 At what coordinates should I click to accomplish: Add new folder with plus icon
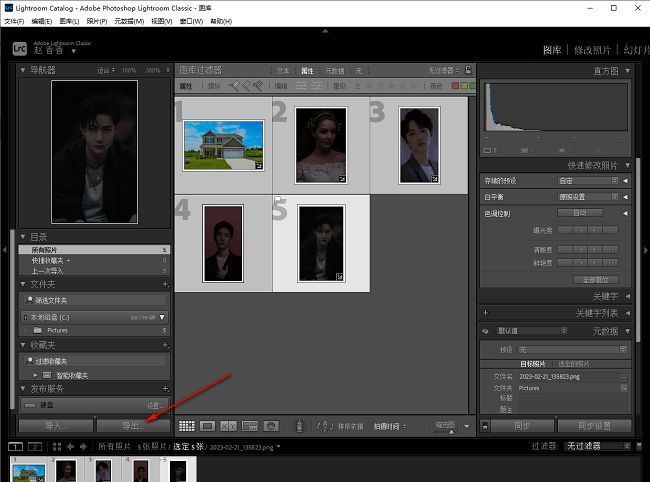pyautogui.click(x=164, y=284)
